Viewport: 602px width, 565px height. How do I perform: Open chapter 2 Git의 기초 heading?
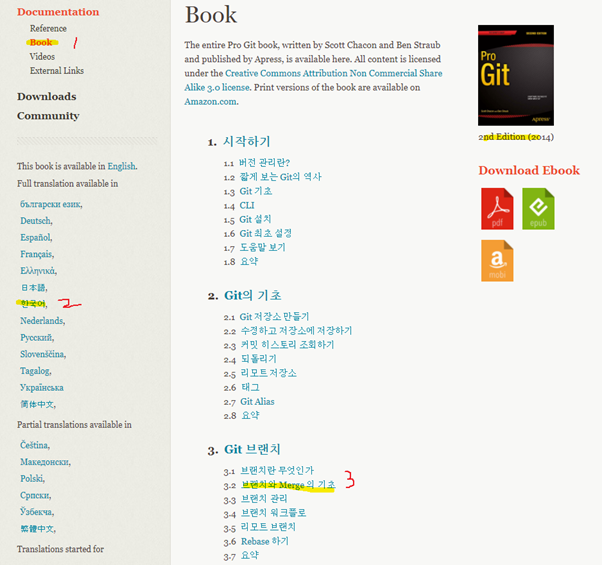[x=253, y=296]
